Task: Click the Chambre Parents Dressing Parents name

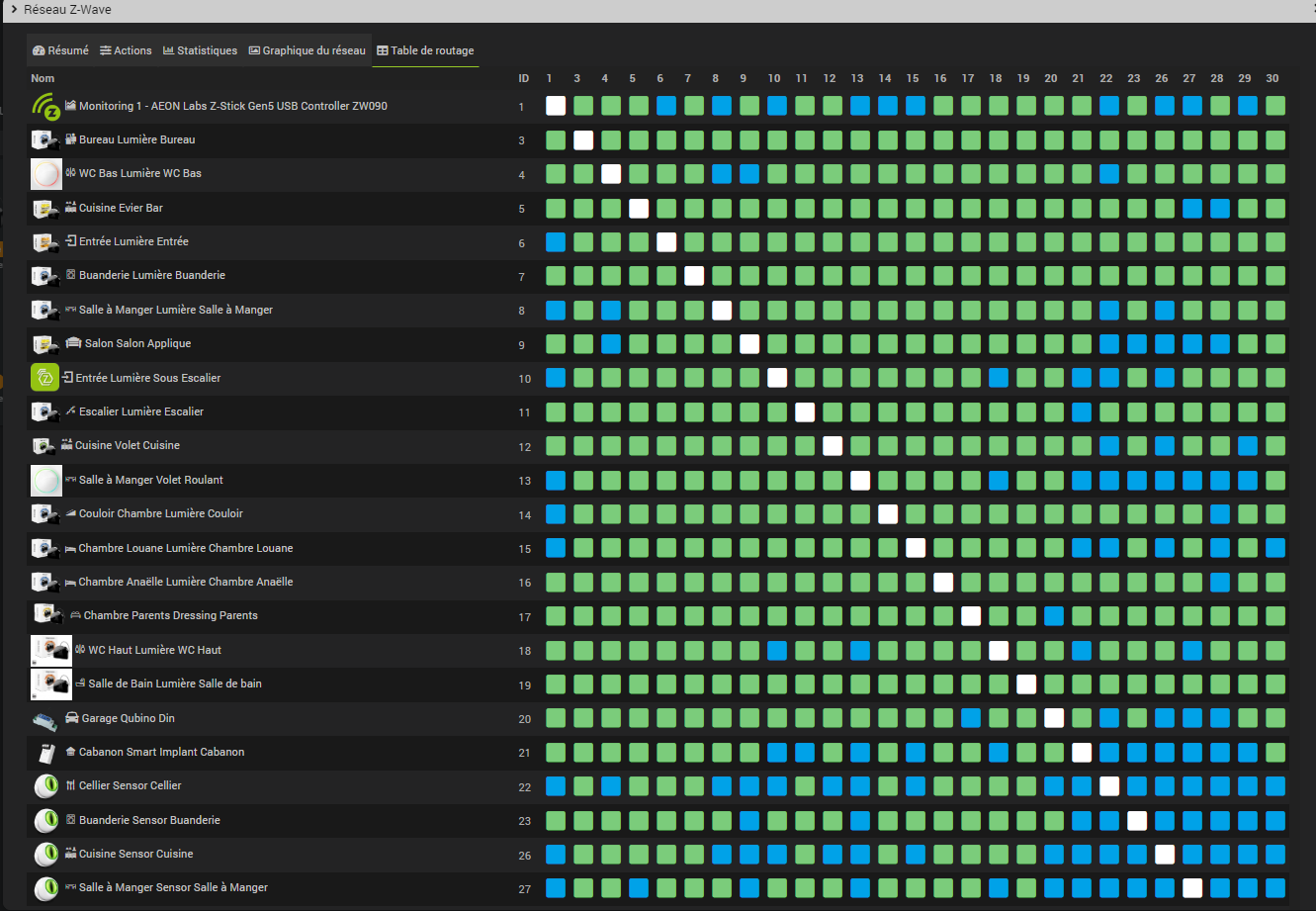Action: (x=170, y=616)
